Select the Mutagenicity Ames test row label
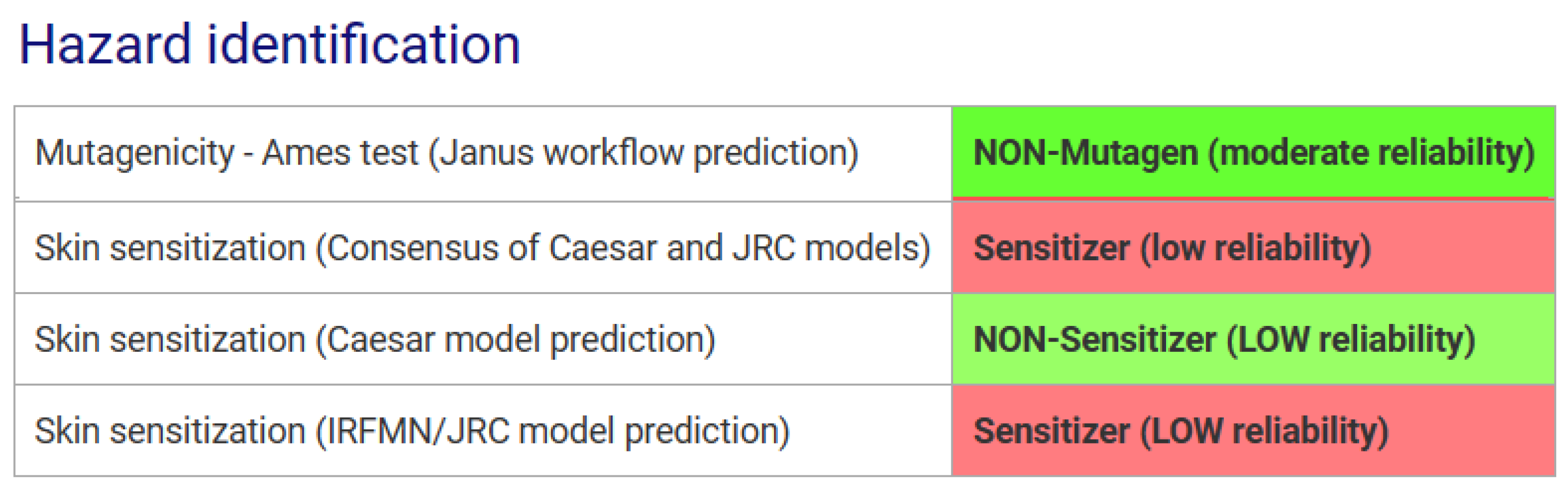Screen dimensions: 1568x494 446,152
